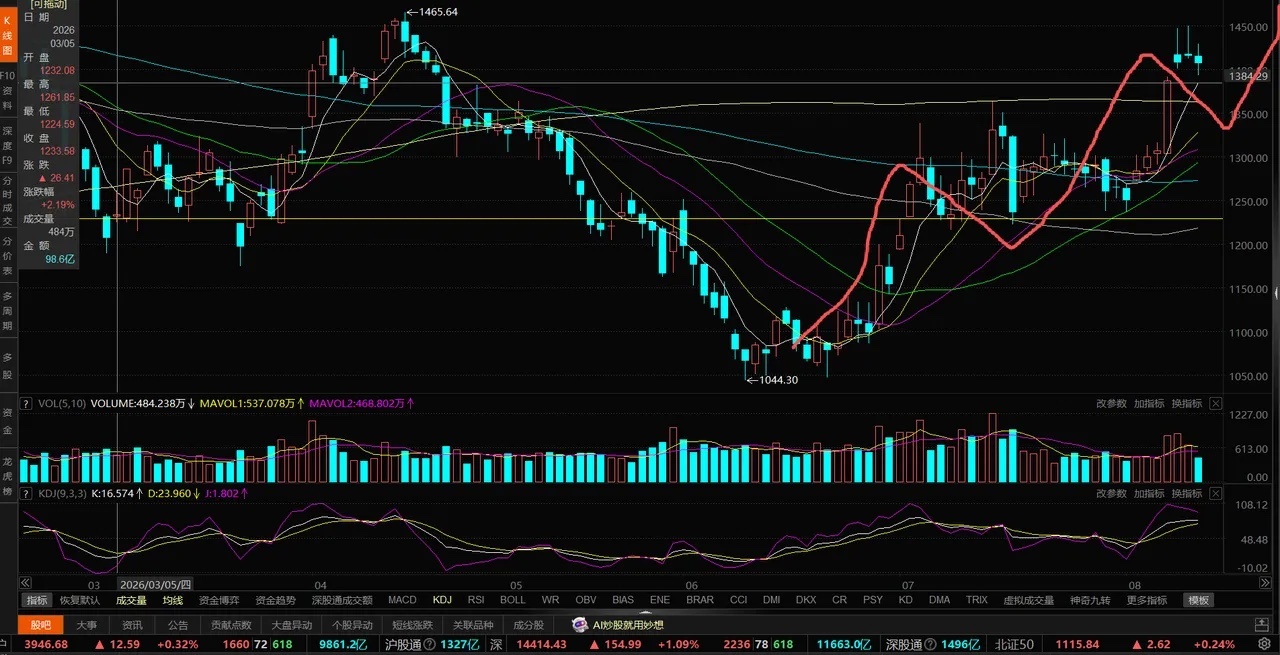
Task: Click the double-arrow at timeline left end
Action: pos(25,582)
